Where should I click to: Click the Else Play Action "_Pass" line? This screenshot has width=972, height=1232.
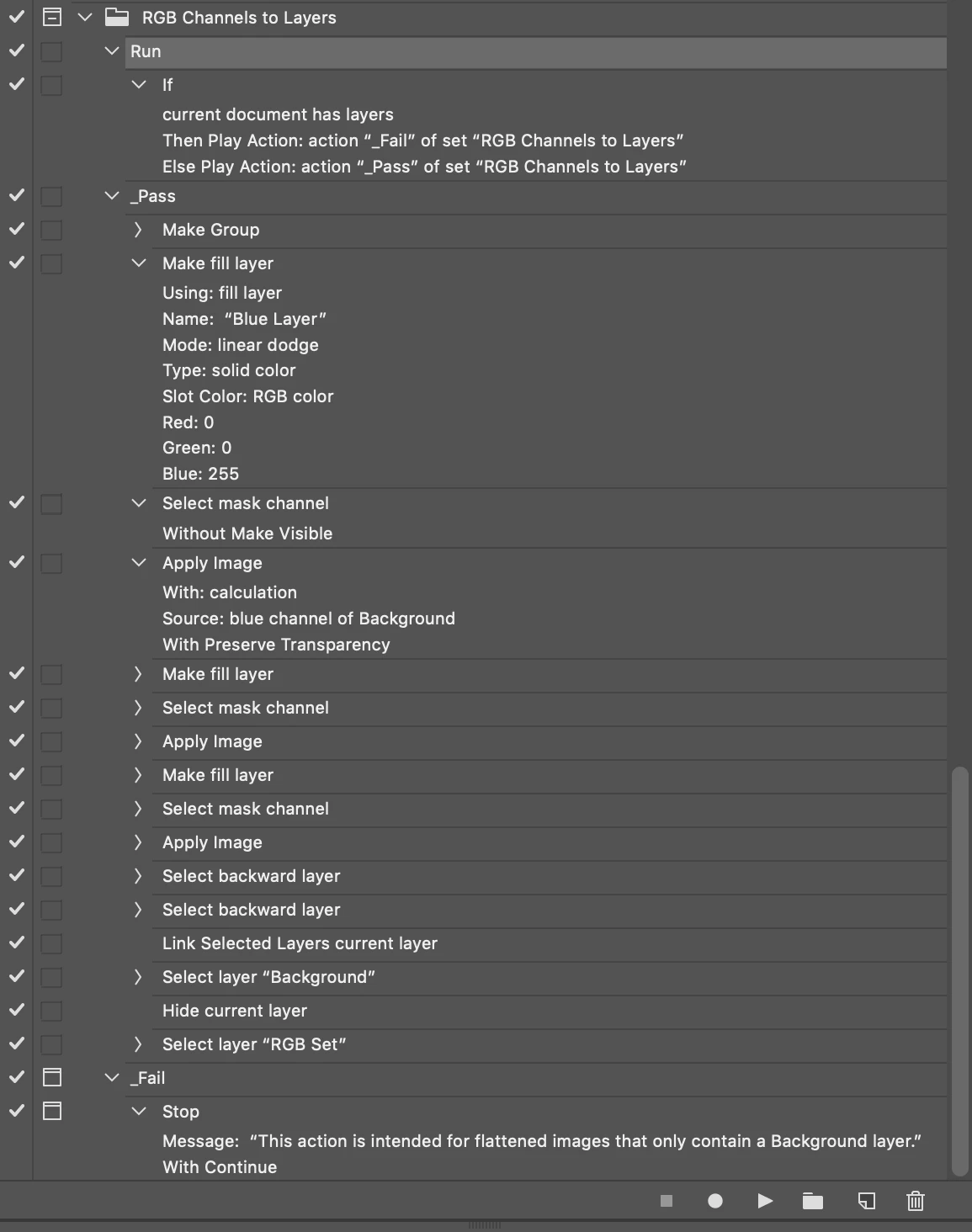[x=424, y=167]
